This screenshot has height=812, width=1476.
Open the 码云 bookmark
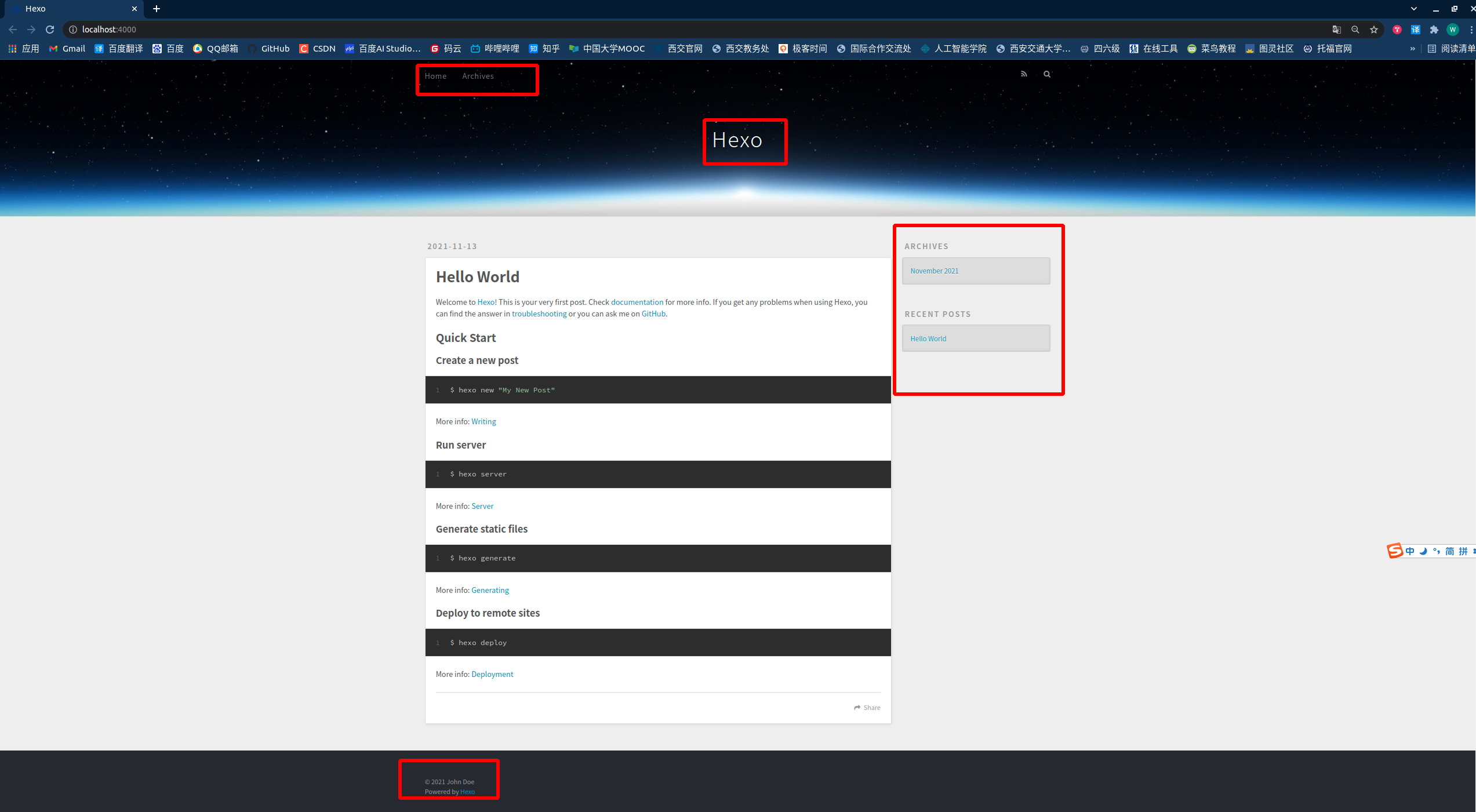pyautogui.click(x=446, y=49)
